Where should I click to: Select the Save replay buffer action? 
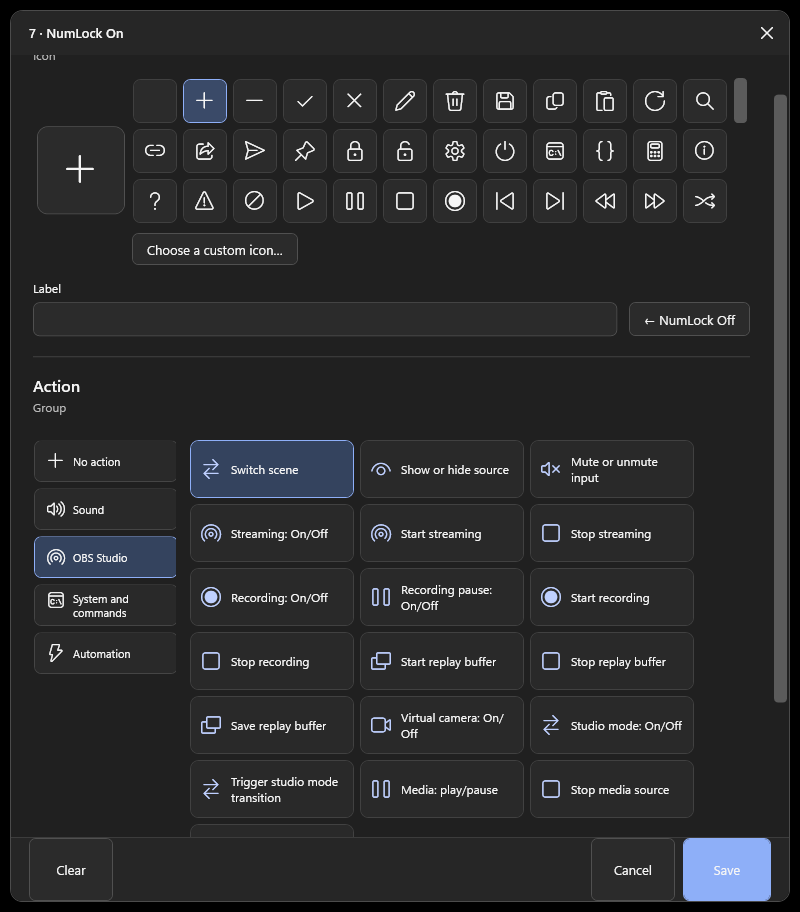click(272, 725)
